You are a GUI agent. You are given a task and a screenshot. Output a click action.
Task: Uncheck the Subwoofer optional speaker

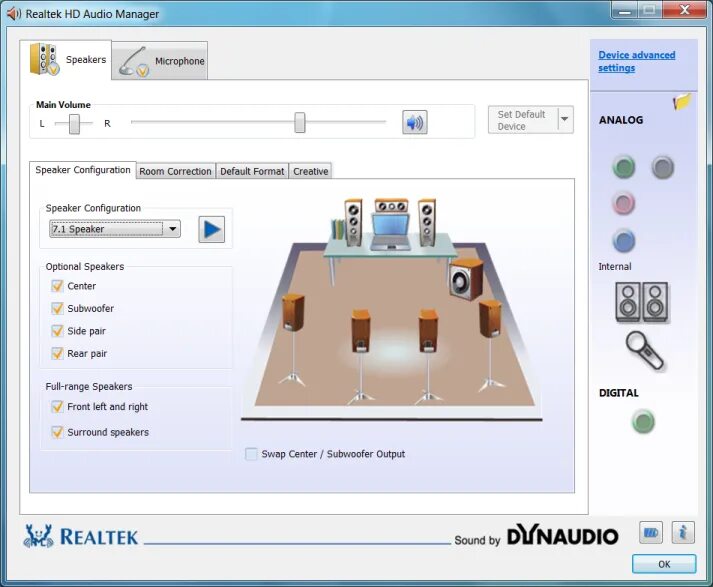57,308
